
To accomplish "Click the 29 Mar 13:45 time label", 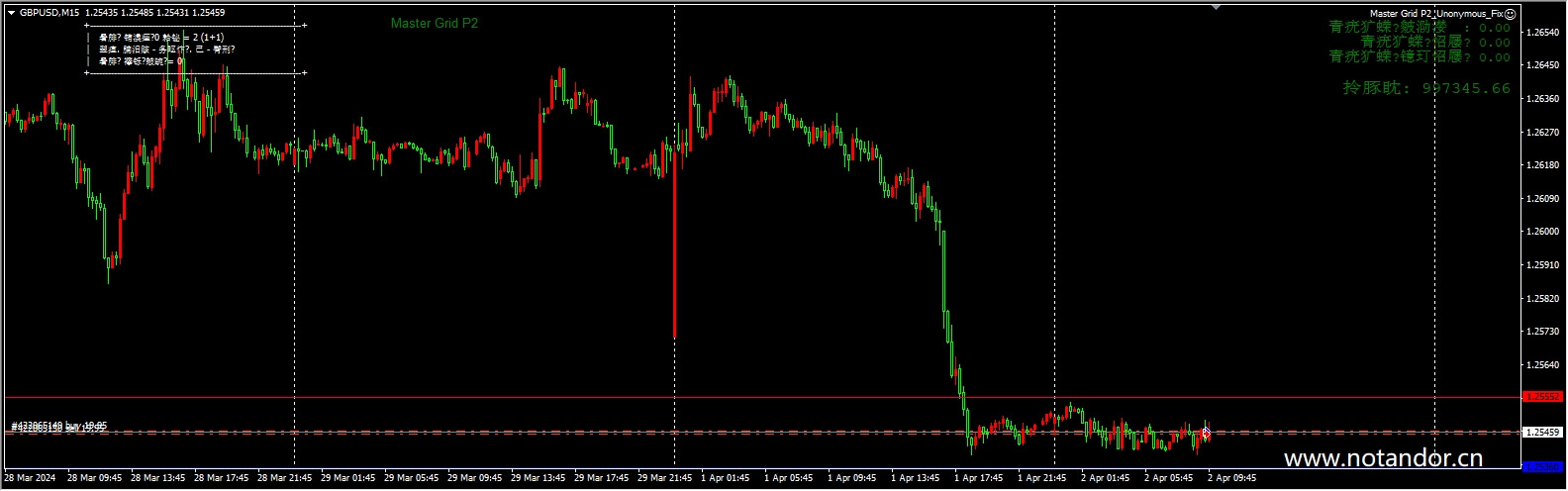I will [539, 478].
